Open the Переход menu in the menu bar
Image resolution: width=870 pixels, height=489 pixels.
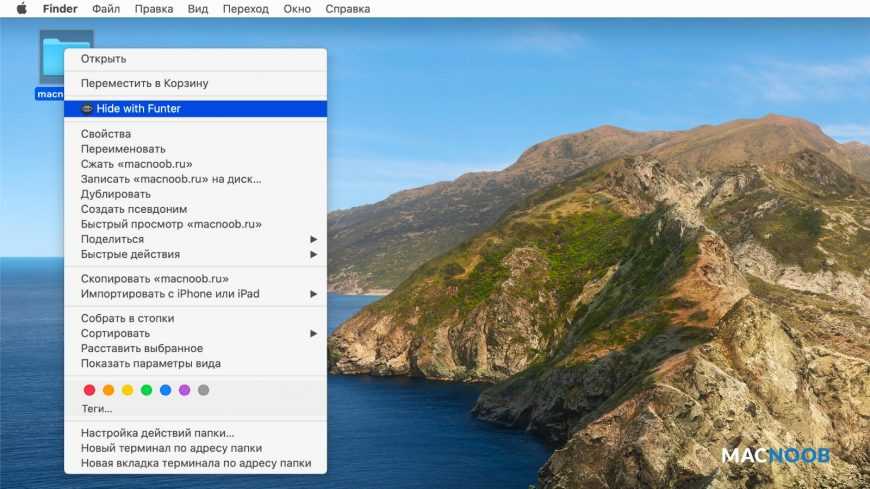(x=245, y=9)
